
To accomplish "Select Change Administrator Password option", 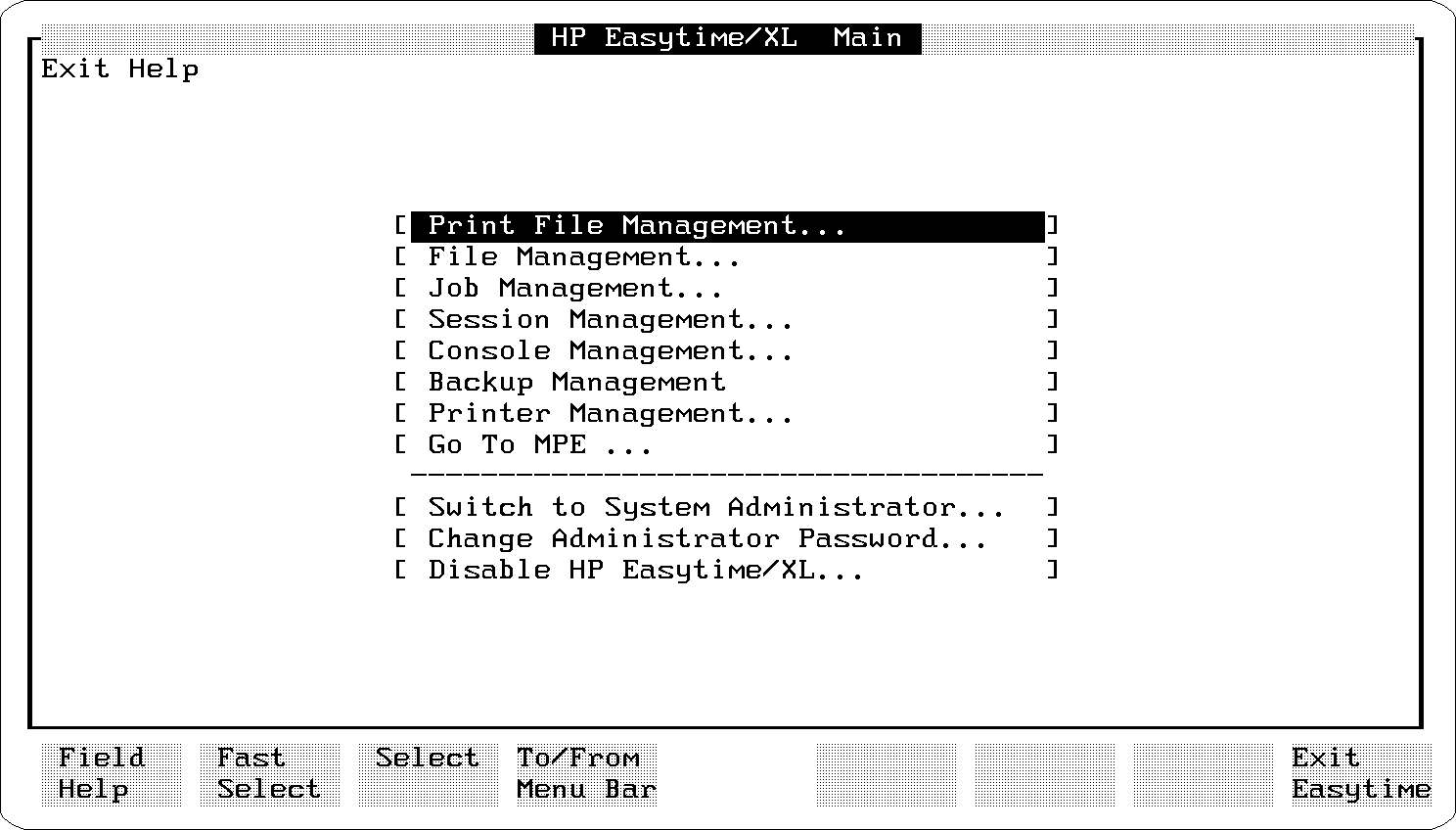I will click(706, 539).
